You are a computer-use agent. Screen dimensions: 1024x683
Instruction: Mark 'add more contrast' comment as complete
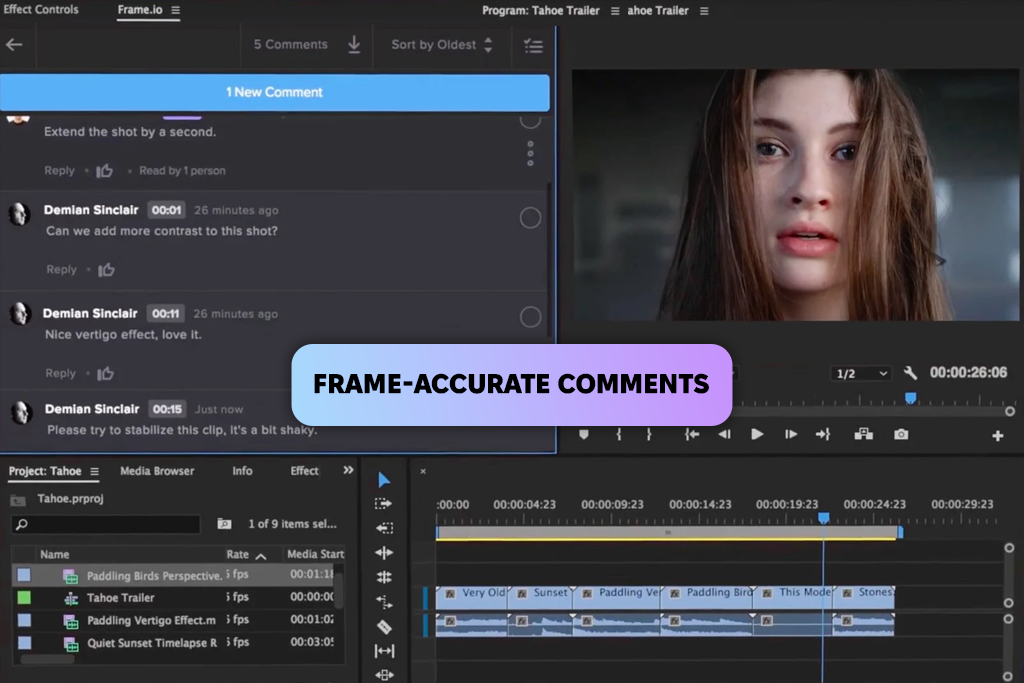tap(530, 218)
